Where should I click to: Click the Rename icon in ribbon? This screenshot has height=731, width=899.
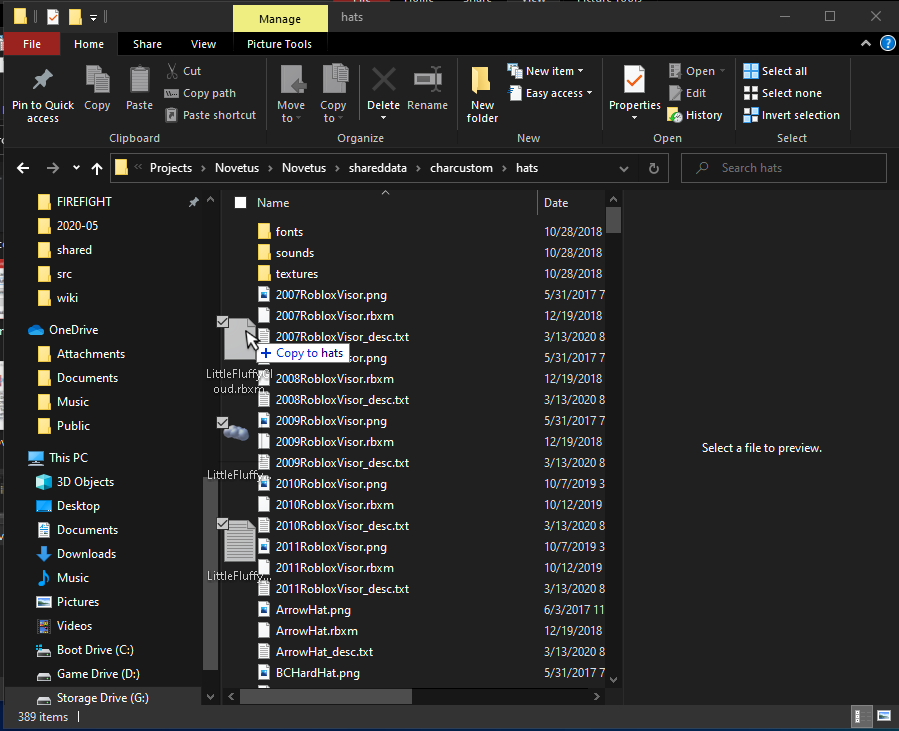pyautogui.click(x=427, y=81)
